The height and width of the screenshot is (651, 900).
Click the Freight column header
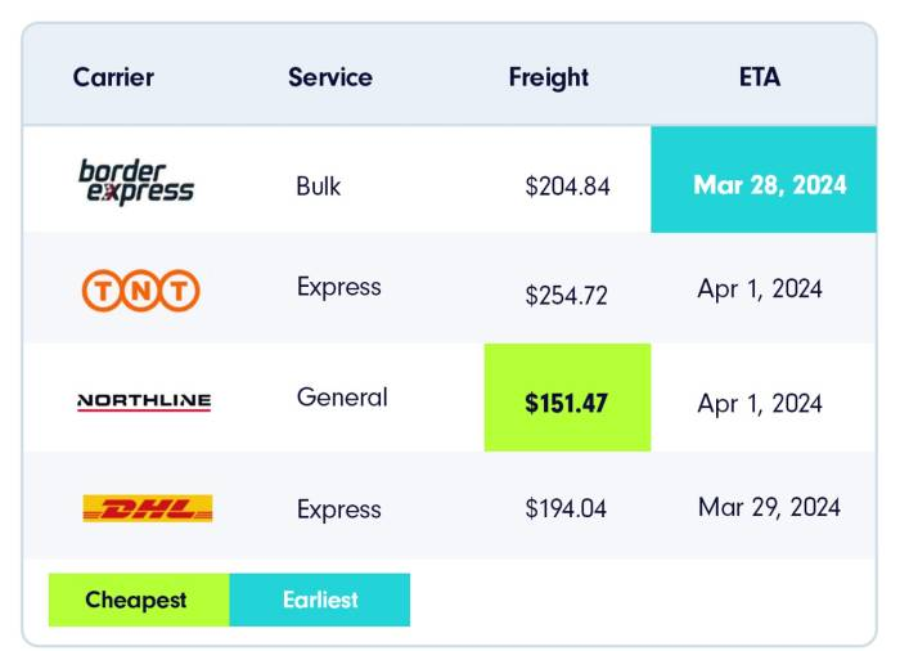click(548, 77)
